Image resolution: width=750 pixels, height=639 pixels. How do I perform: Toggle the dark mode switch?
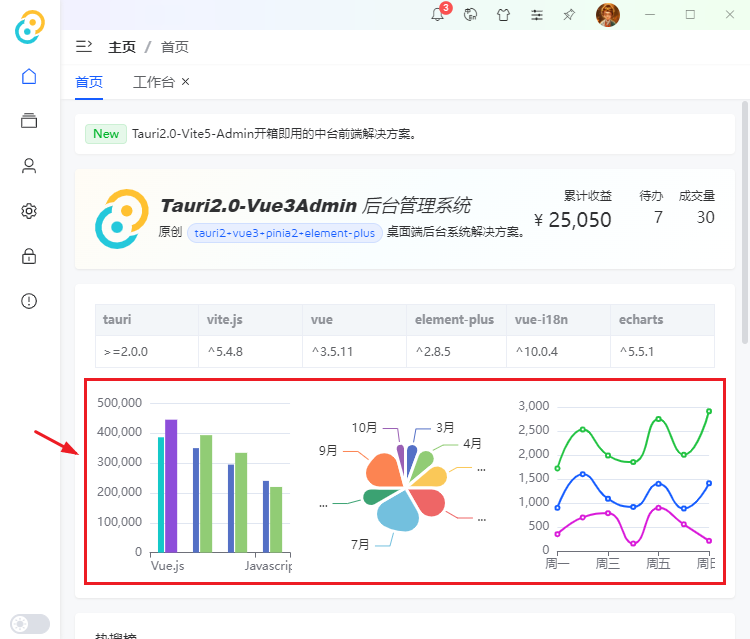[30, 624]
